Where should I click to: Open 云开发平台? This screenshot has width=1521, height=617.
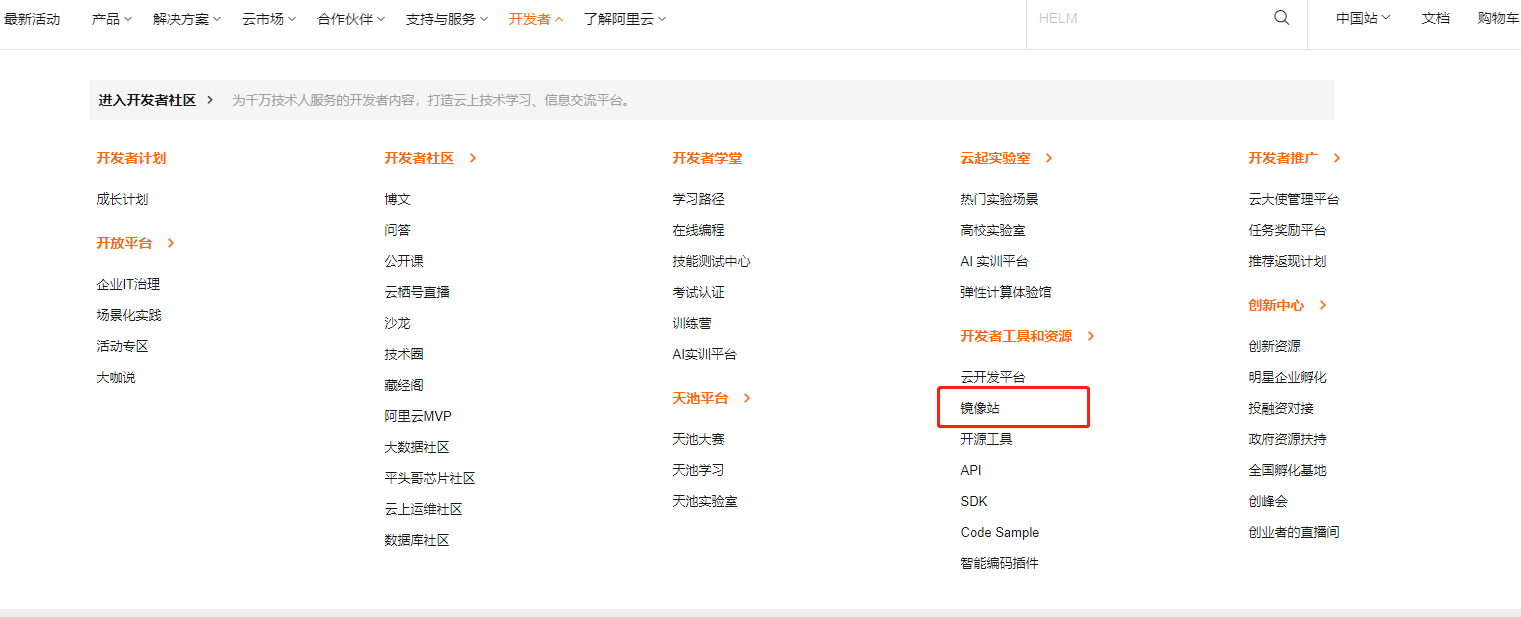[x=993, y=377]
